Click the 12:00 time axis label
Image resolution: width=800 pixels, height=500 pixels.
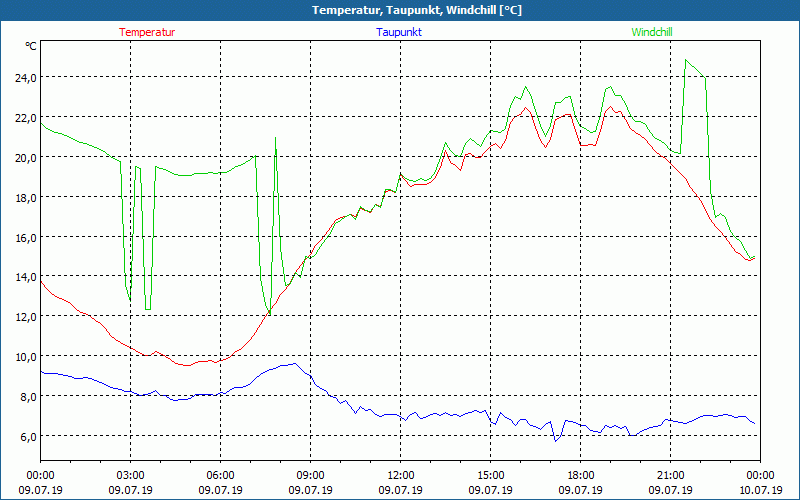point(401,476)
